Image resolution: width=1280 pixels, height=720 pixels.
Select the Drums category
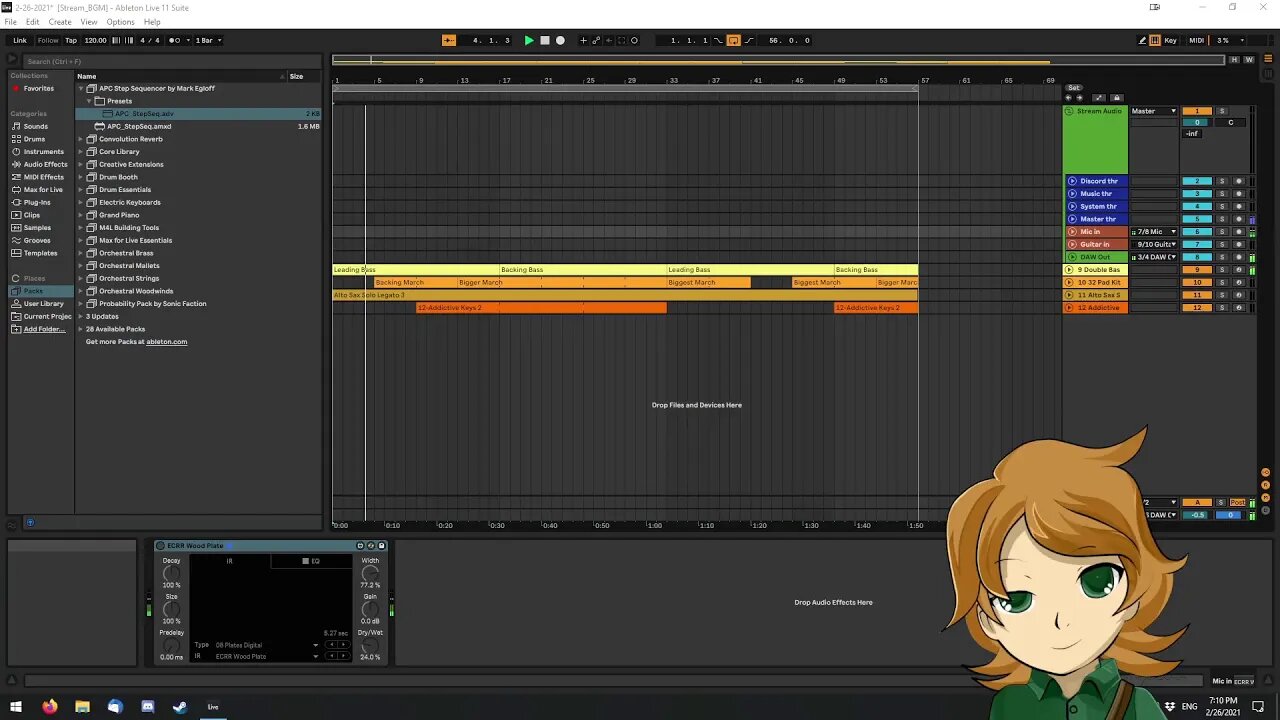click(x=34, y=139)
